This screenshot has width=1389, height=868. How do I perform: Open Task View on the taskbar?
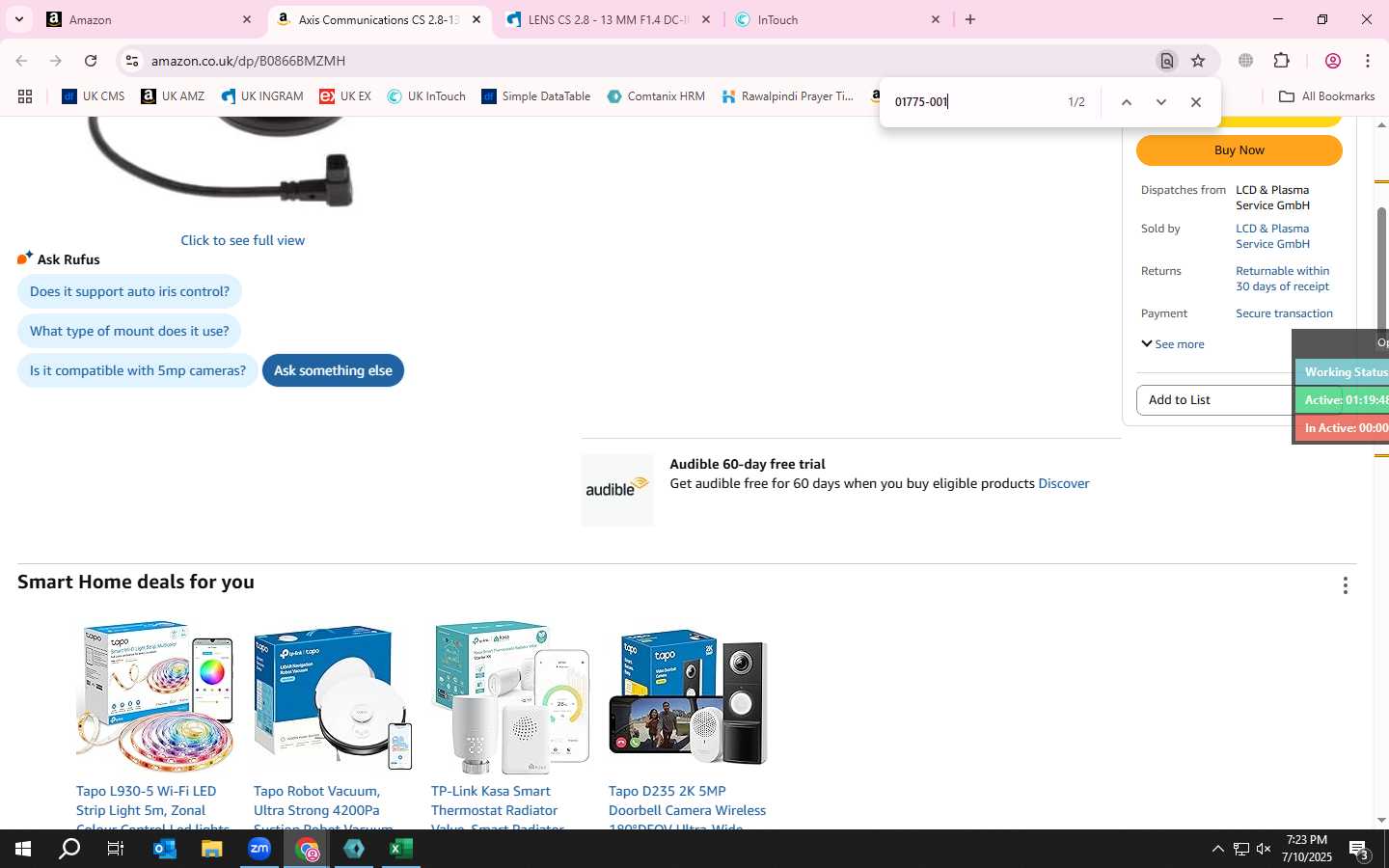pyautogui.click(x=116, y=850)
